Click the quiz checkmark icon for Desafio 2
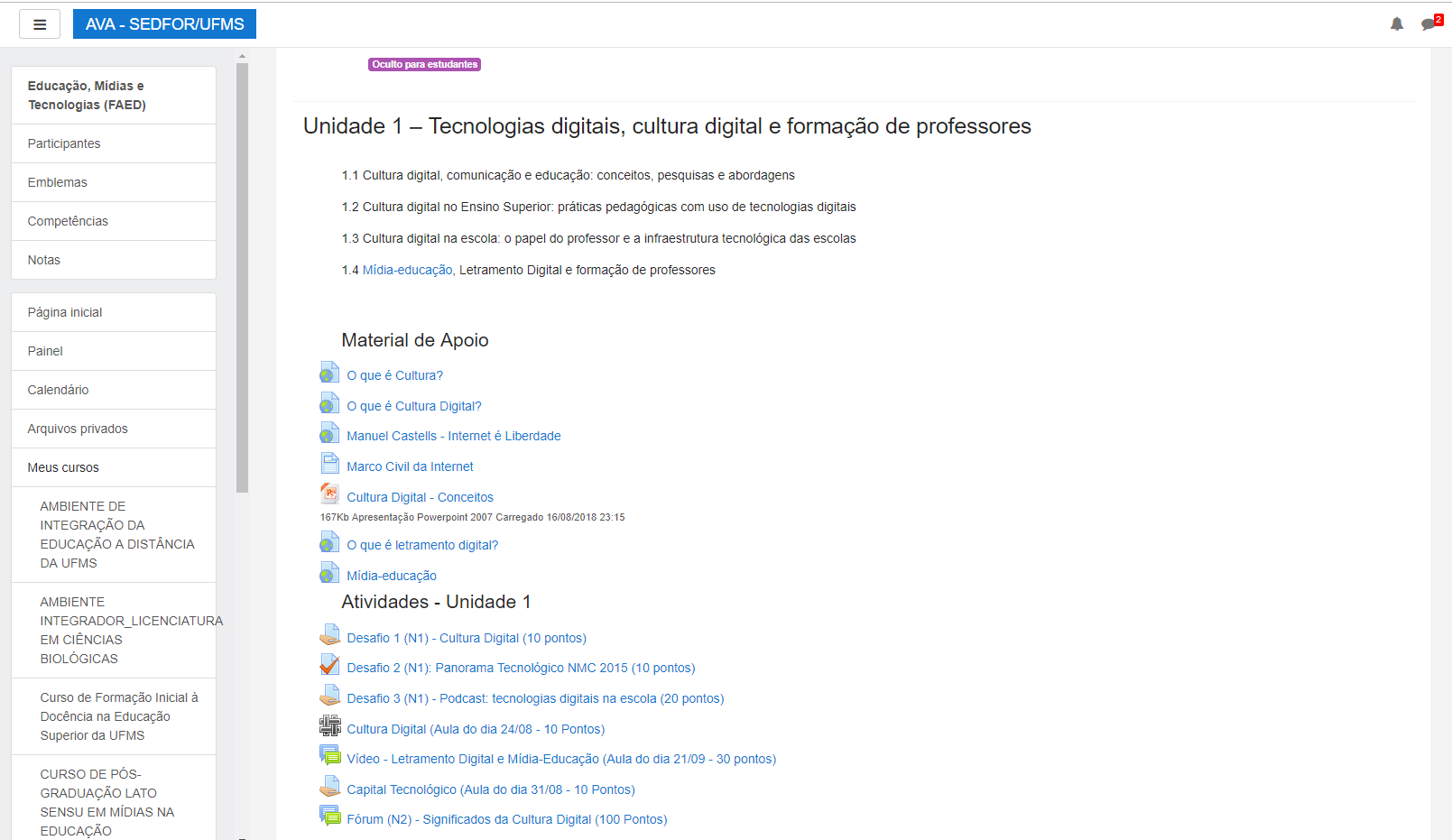The image size is (1452, 840). [329, 666]
